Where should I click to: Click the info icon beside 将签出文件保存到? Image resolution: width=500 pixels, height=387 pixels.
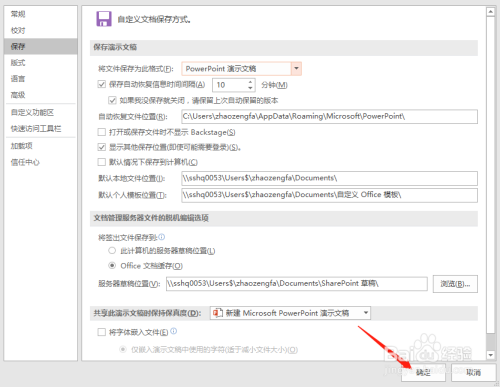coord(162,237)
